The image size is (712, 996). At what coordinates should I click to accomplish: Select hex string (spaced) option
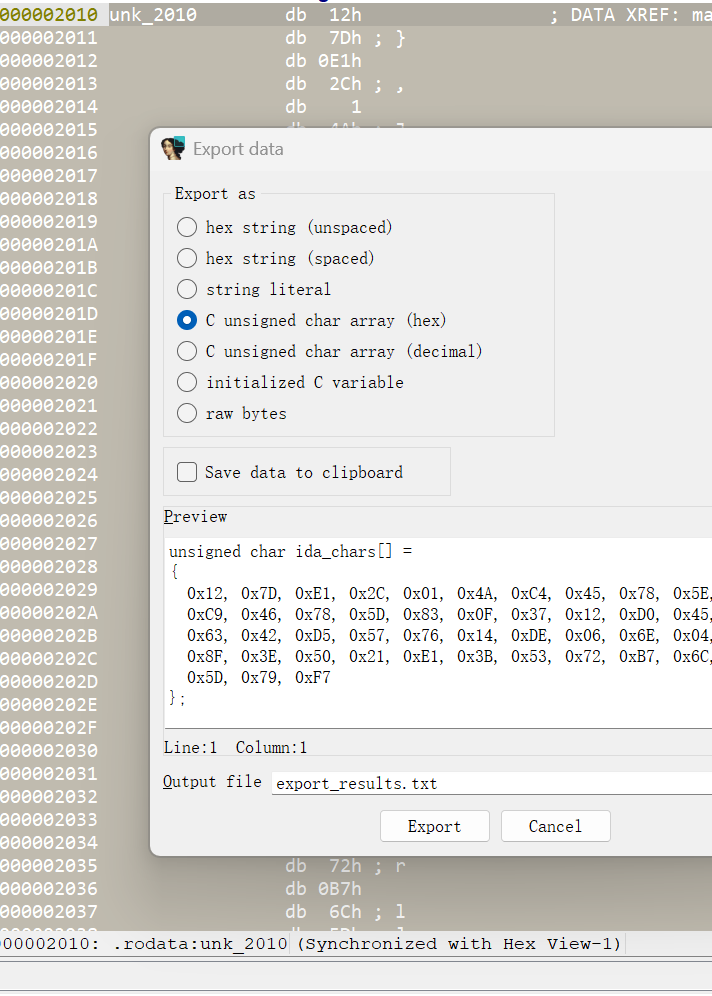coord(187,258)
